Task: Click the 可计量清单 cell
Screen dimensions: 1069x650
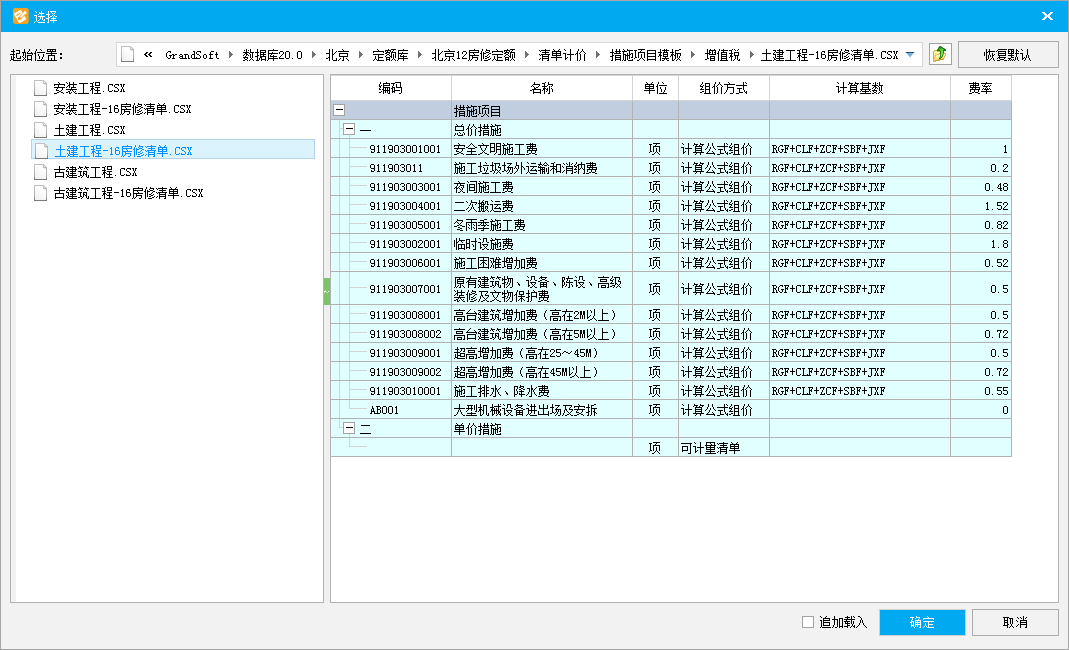Action: coord(723,448)
